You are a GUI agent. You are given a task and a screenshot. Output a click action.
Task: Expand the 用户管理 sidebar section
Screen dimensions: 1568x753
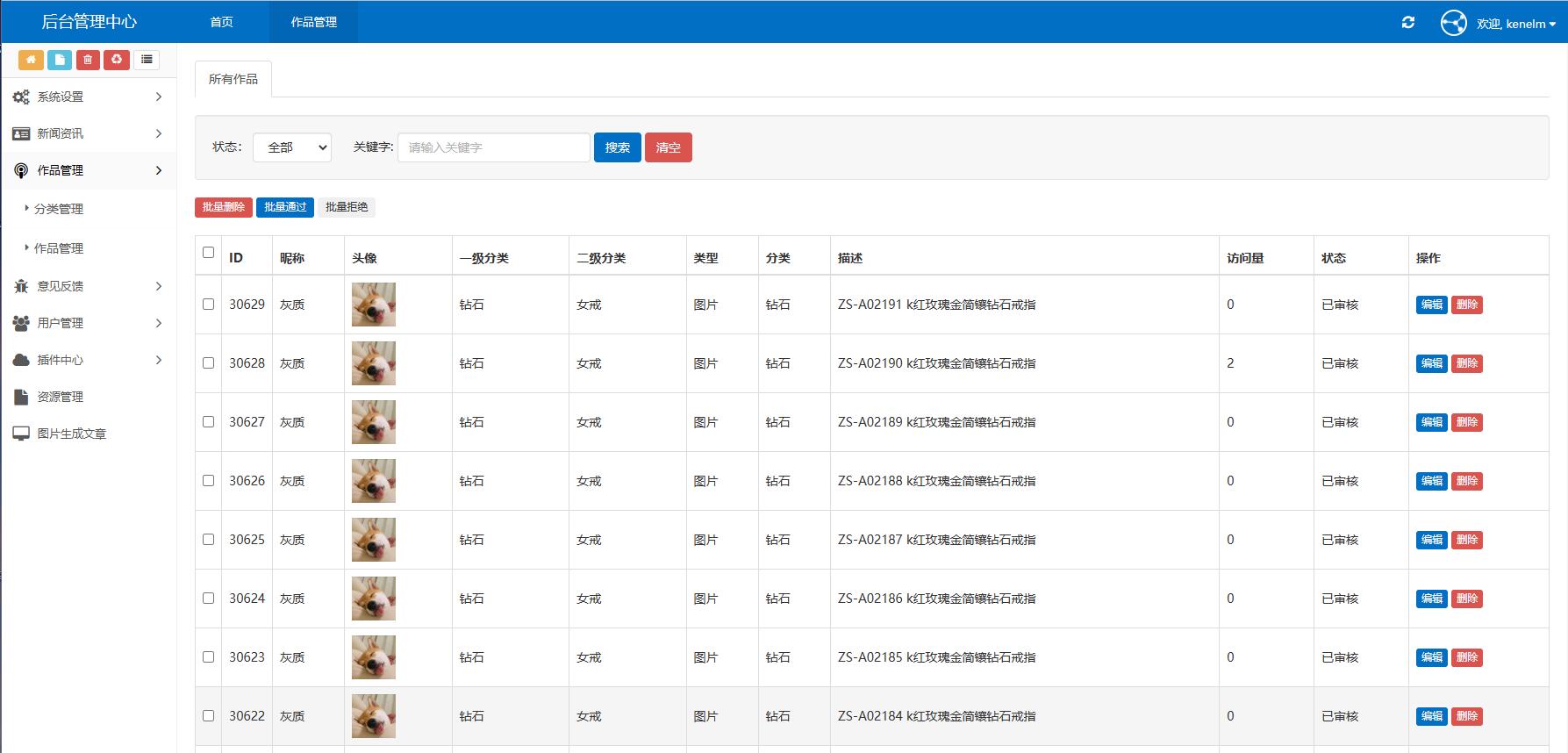88,323
